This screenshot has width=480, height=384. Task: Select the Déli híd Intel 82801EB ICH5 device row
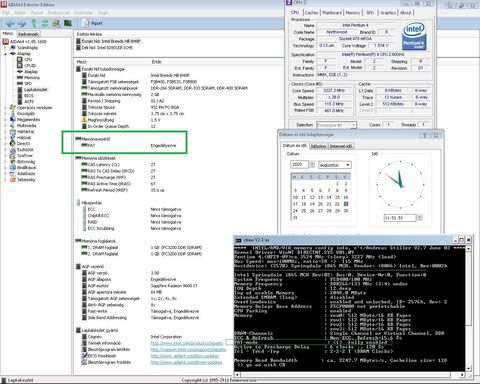(104, 48)
